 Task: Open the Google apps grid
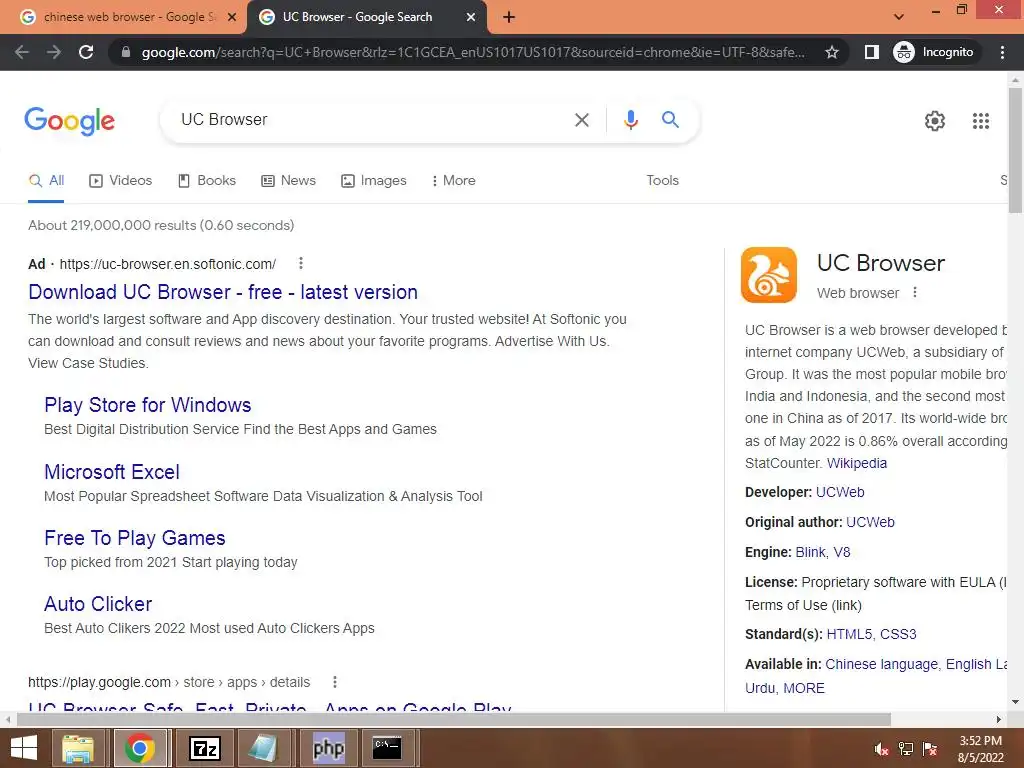point(980,121)
